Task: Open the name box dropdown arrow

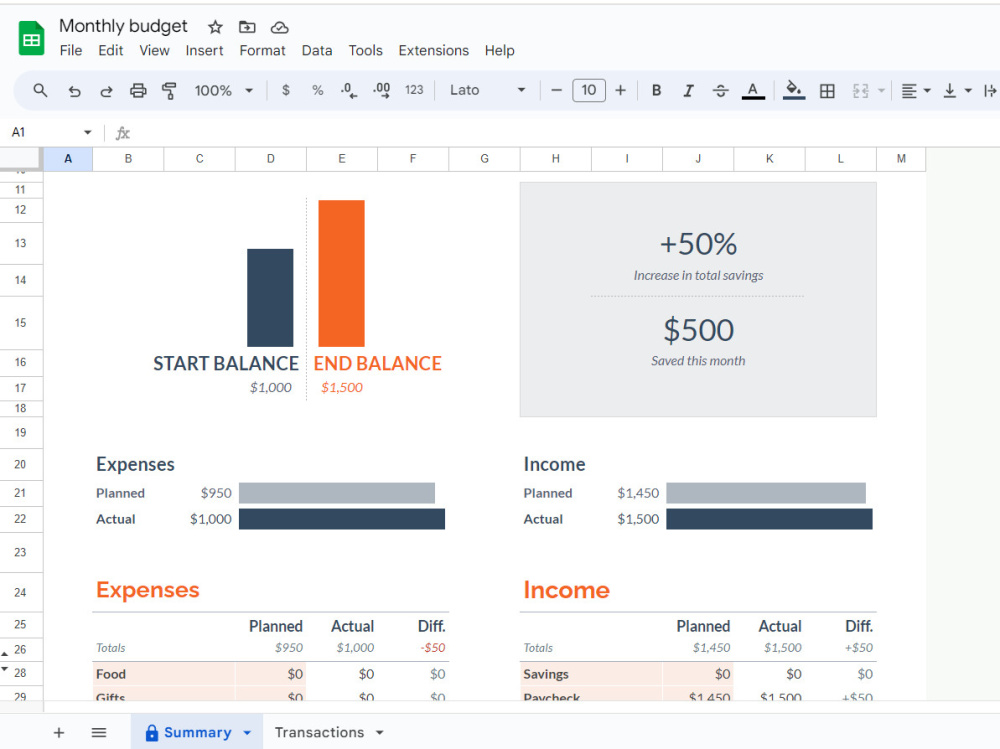Action: coord(87,132)
